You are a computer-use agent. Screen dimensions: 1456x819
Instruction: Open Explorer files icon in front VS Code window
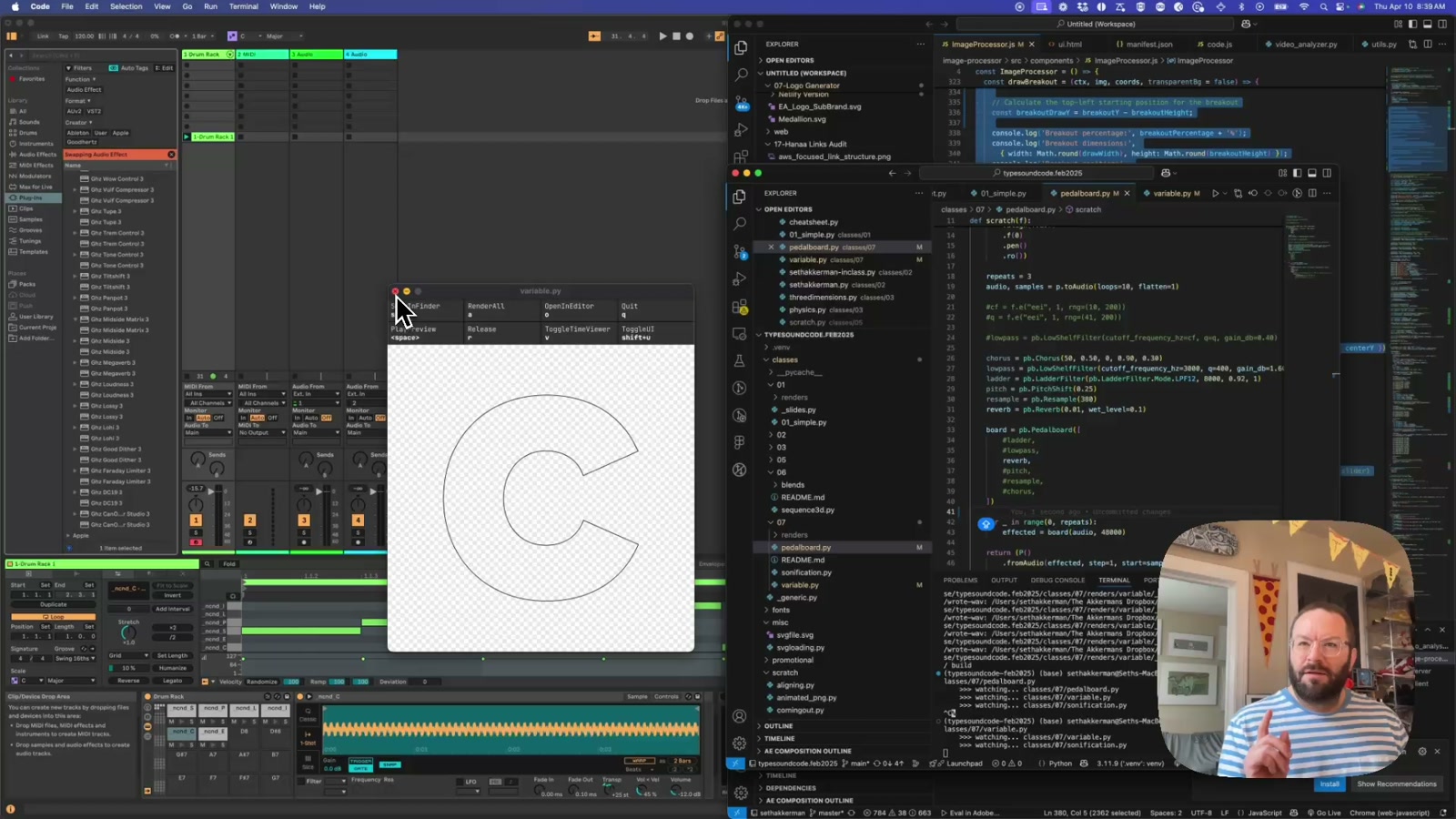click(x=739, y=197)
